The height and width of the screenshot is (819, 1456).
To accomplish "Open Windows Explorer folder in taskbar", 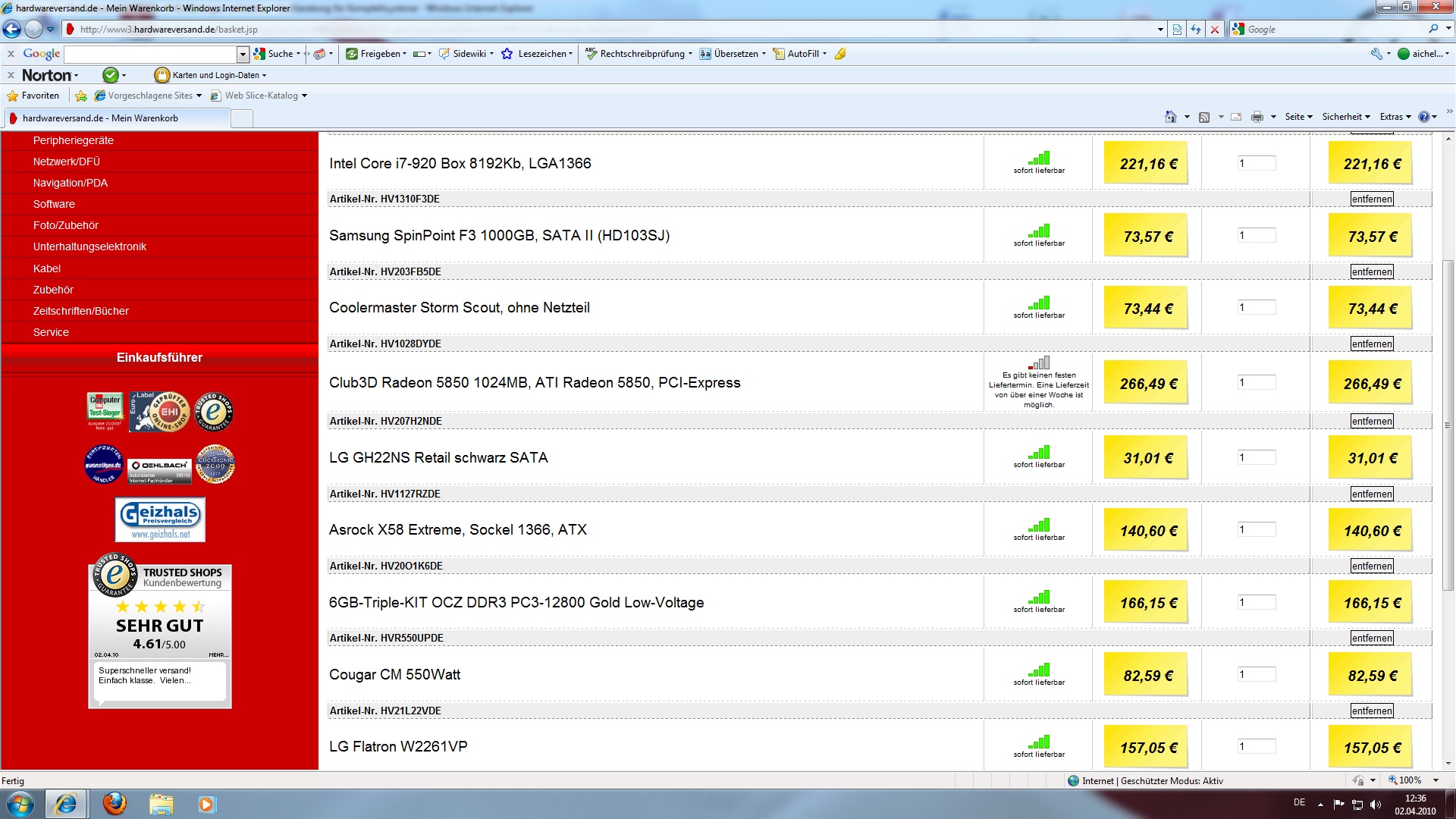I will click(x=161, y=803).
